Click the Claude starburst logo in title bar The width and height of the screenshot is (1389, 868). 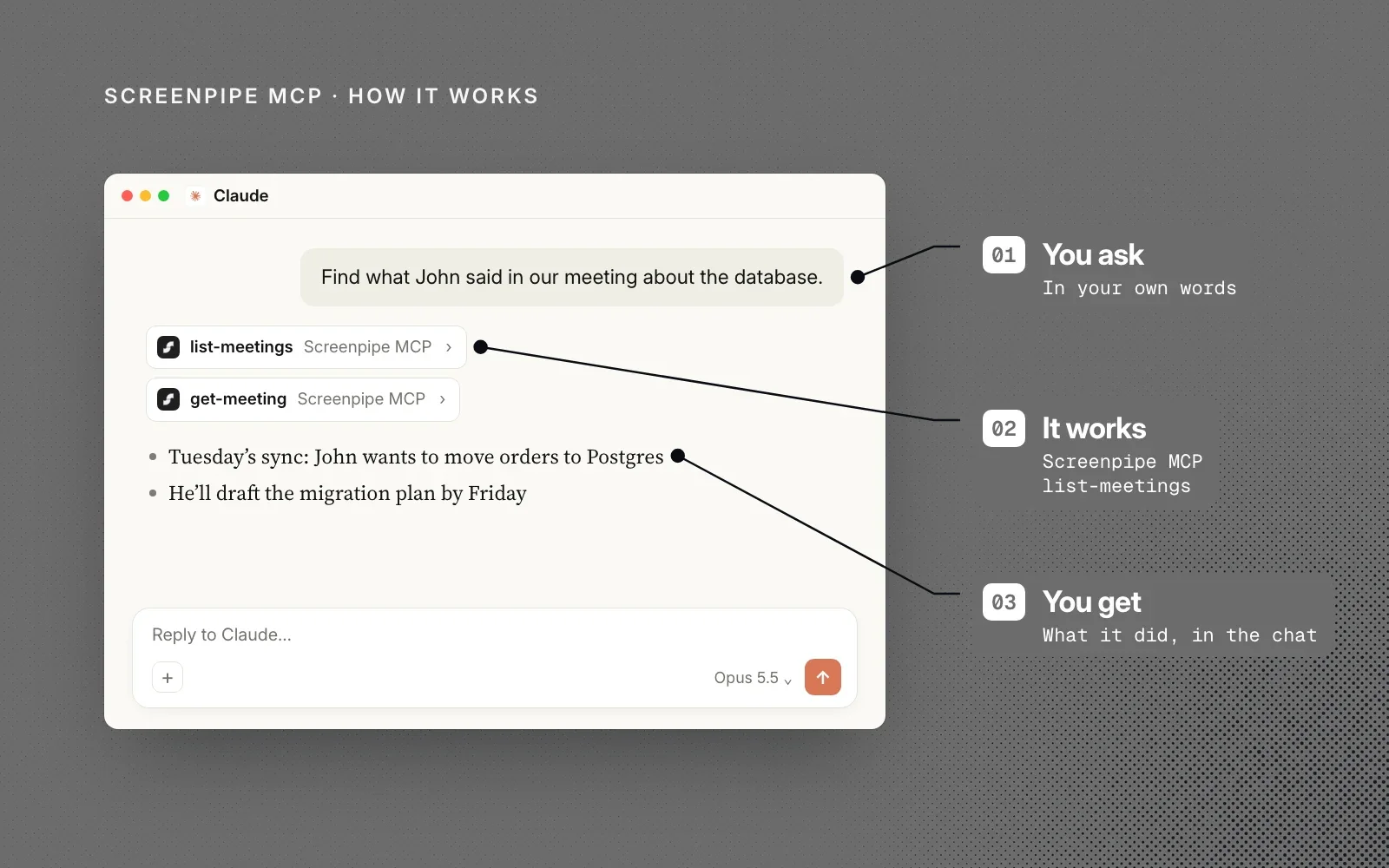click(195, 196)
